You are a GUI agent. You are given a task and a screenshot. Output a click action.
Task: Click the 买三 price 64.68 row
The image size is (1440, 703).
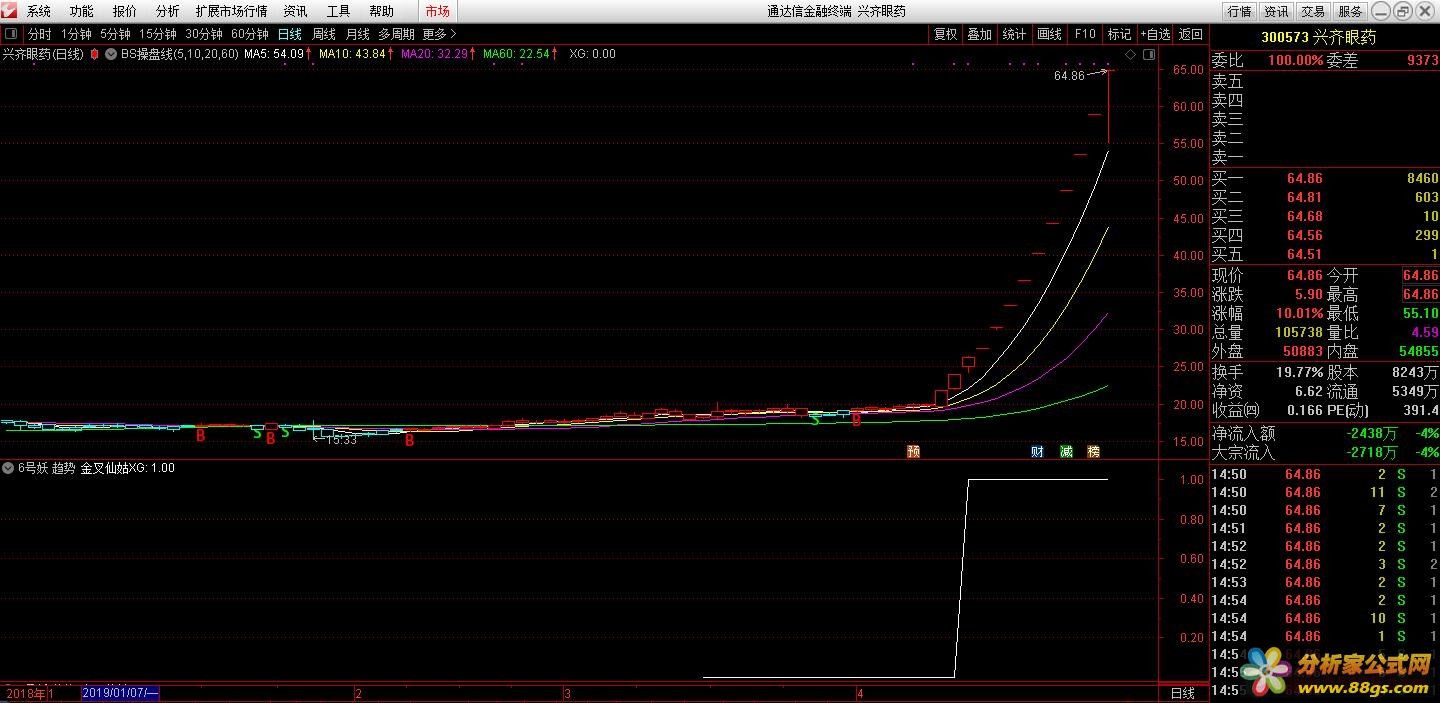coord(1325,217)
